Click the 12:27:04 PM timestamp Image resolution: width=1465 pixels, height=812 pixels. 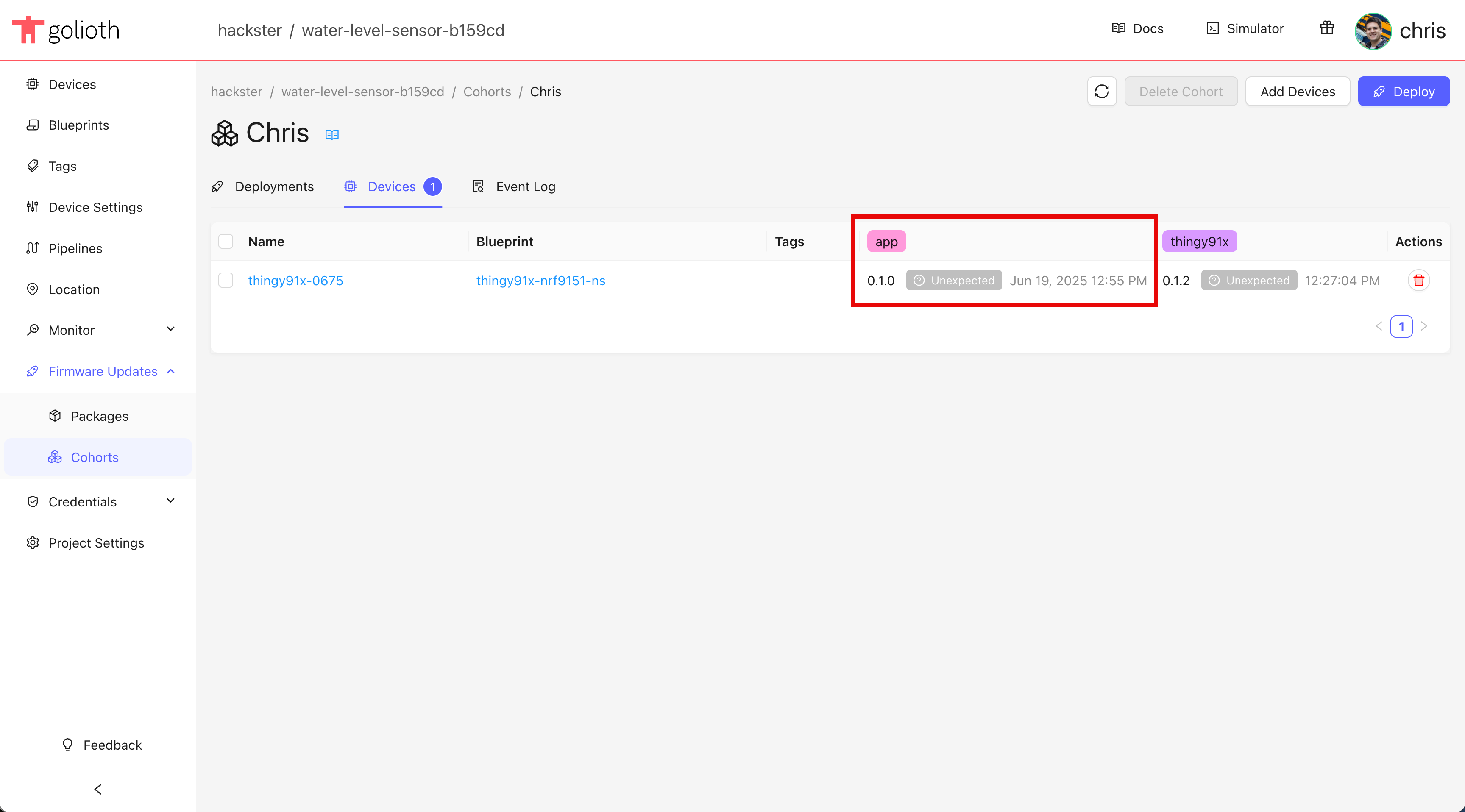pos(1342,280)
